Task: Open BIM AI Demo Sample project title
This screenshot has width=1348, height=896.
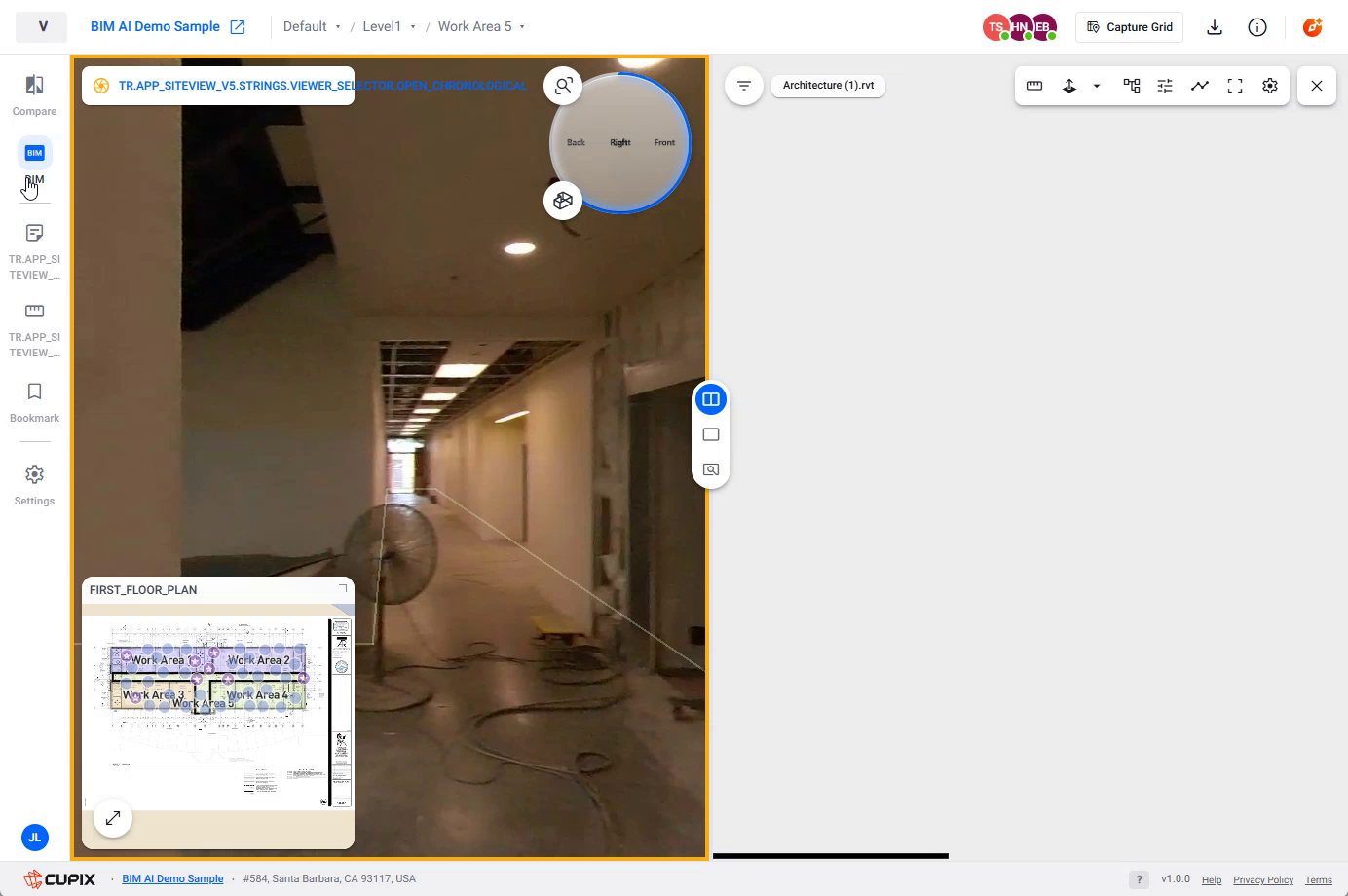Action: click(x=155, y=27)
